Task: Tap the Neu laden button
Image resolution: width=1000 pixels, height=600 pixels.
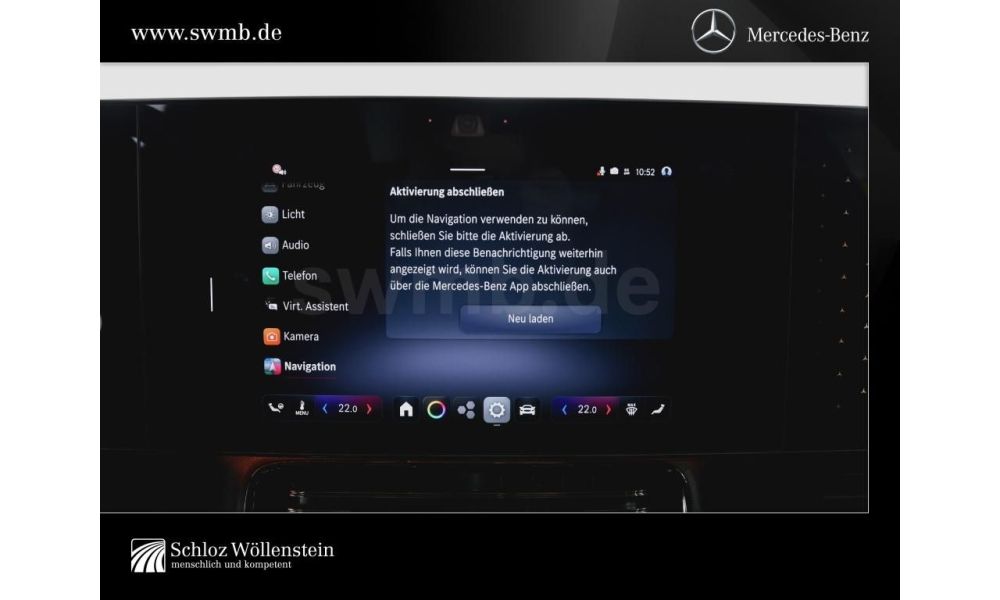Action: coord(530,319)
